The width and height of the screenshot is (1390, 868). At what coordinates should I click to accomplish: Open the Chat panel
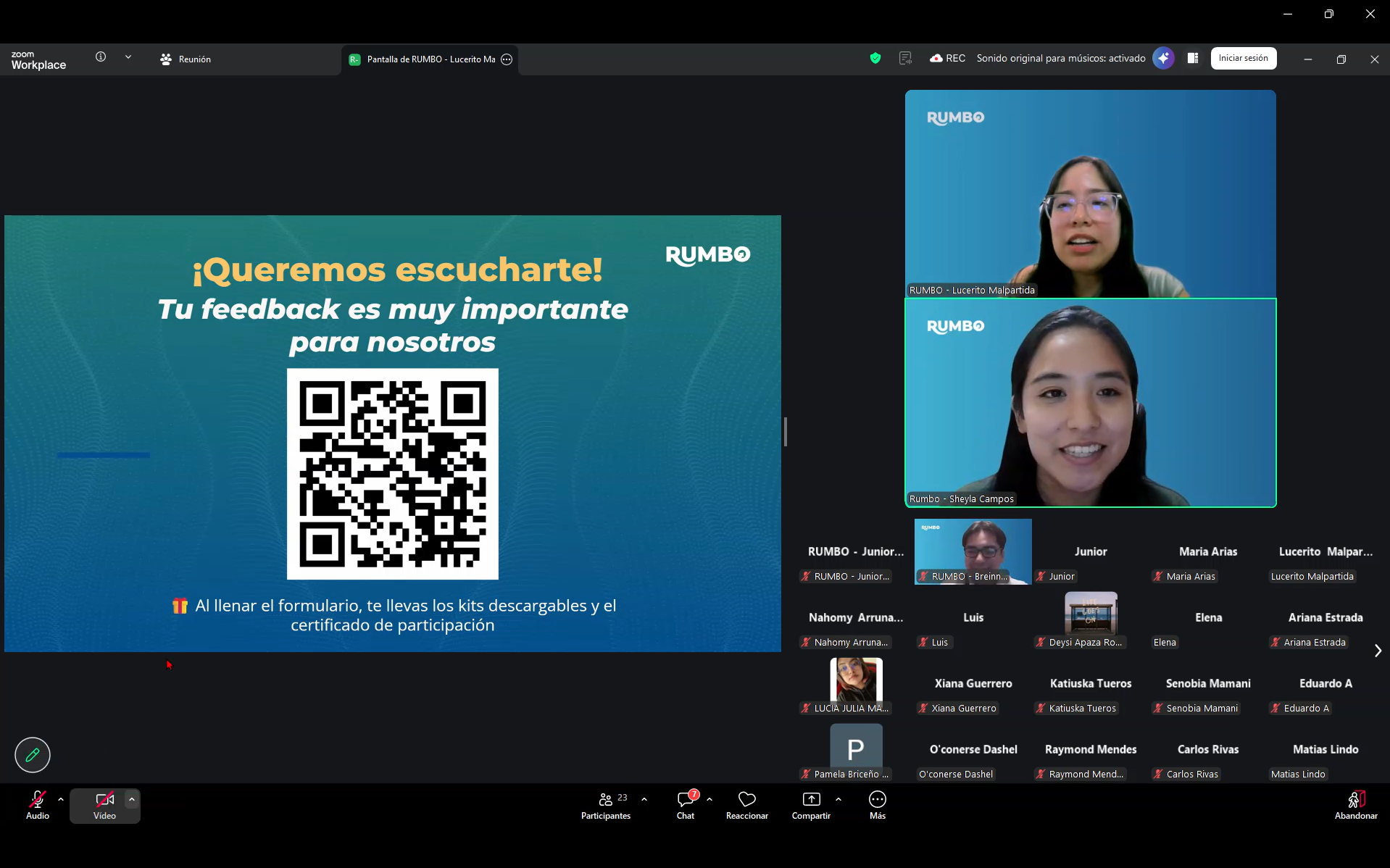(x=686, y=806)
